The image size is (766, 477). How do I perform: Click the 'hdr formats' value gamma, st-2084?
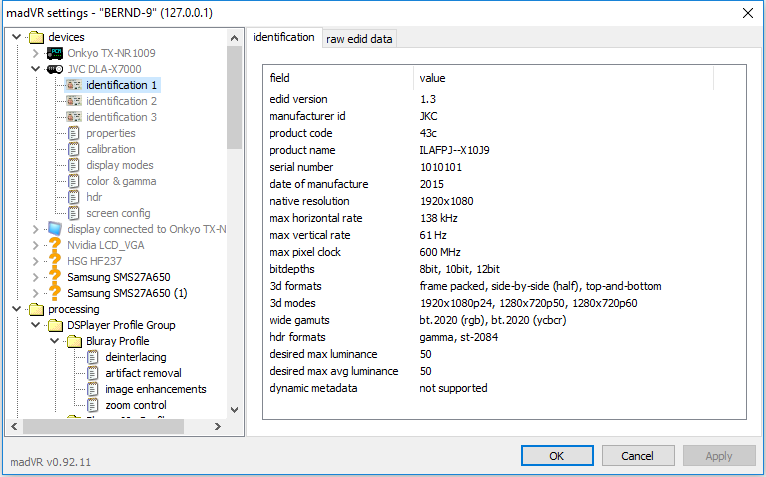coord(459,337)
